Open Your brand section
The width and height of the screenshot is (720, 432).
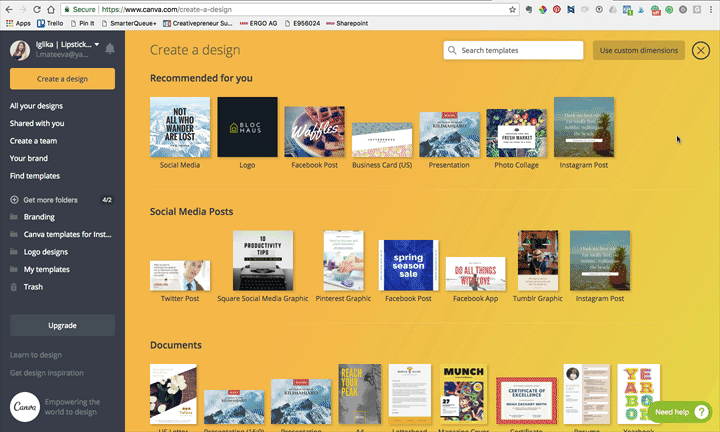(29, 158)
